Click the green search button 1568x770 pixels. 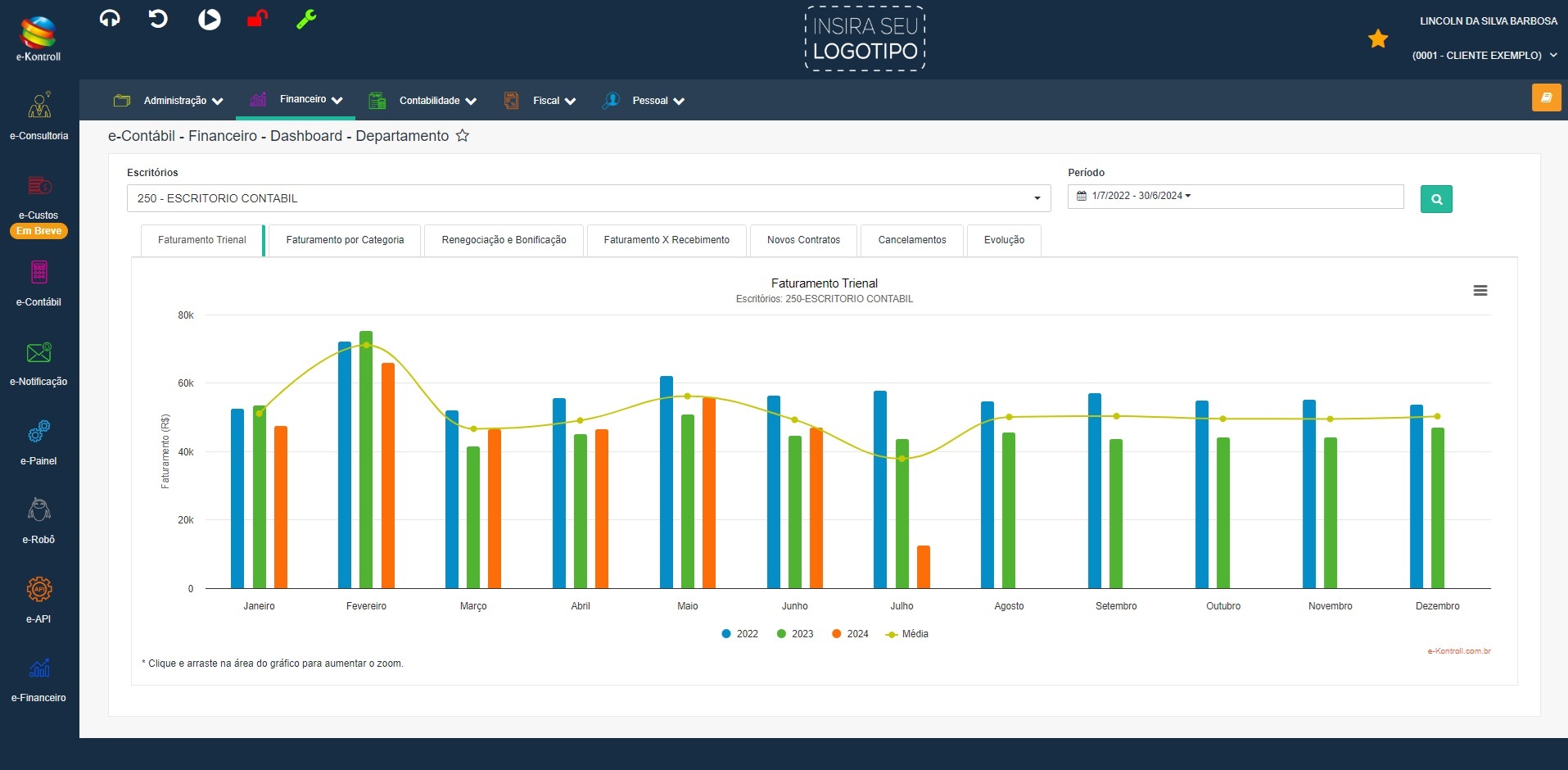point(1435,199)
